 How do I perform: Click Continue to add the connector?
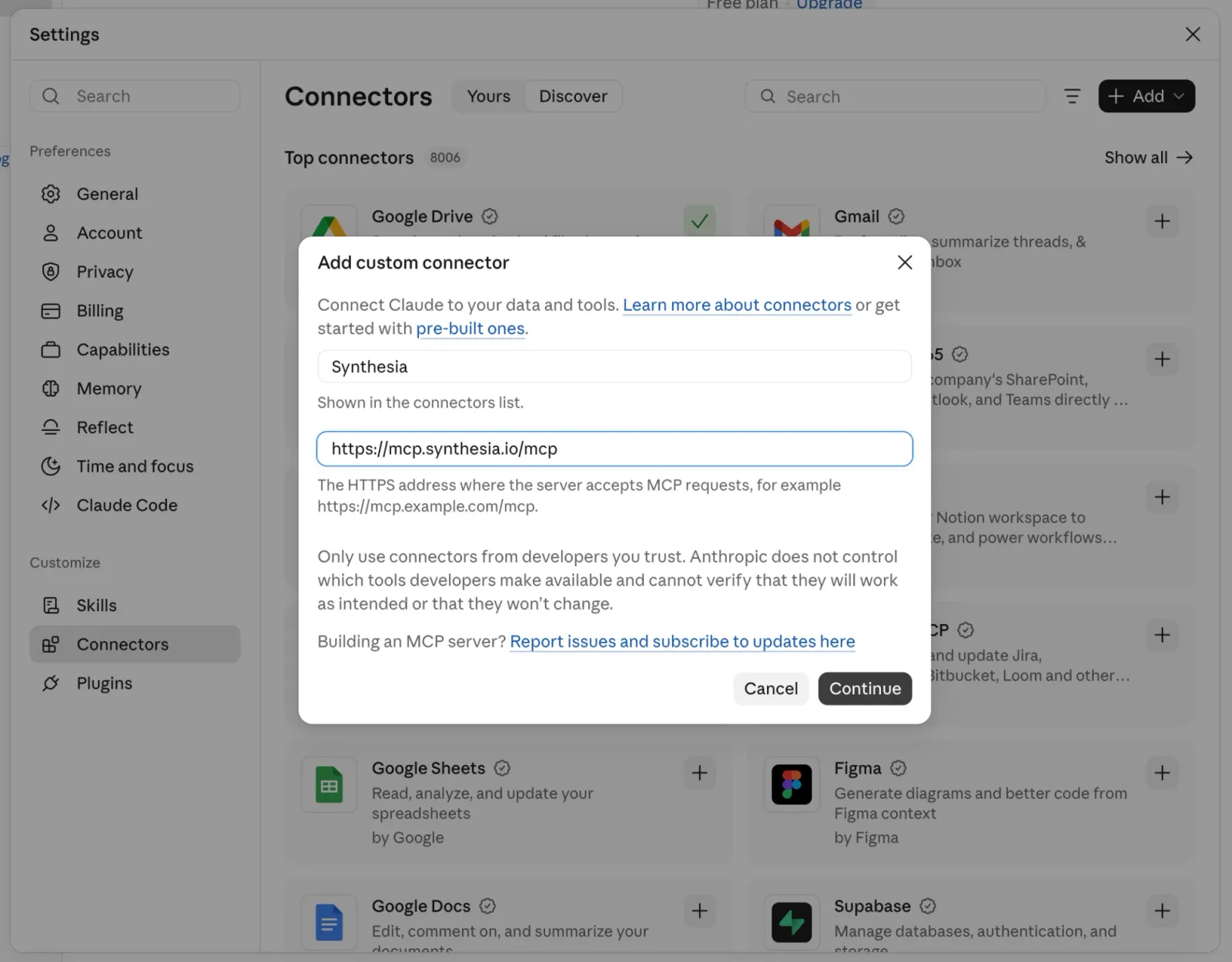pos(865,689)
